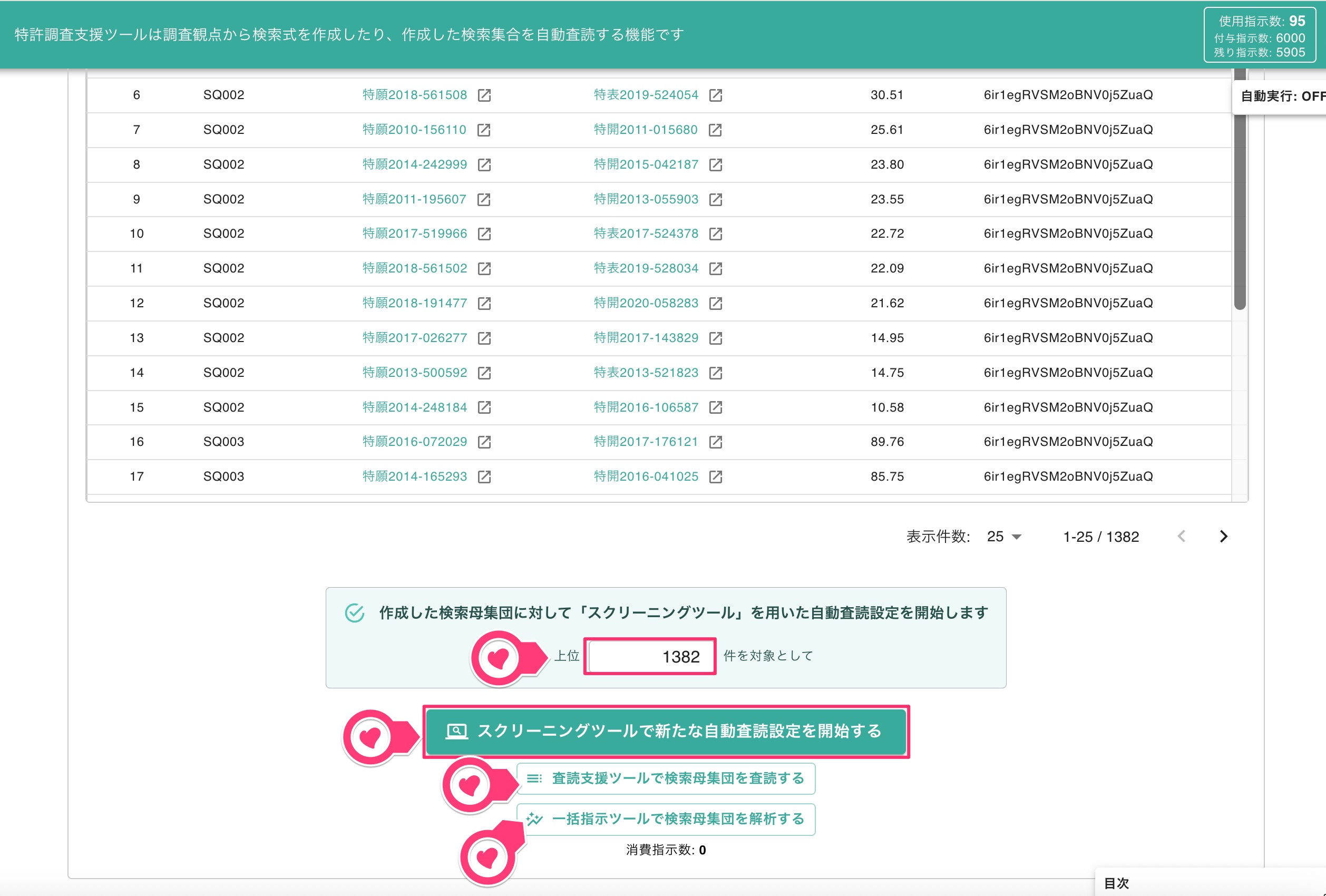Open external link icon beside 特開2017-176121
Image resolution: width=1326 pixels, height=896 pixels.
coord(716,442)
